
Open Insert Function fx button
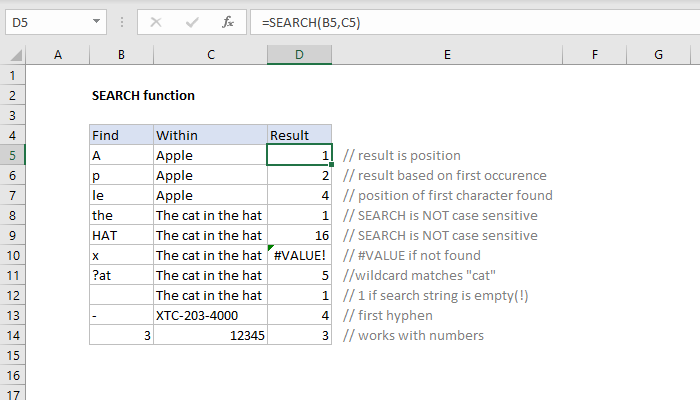228,22
